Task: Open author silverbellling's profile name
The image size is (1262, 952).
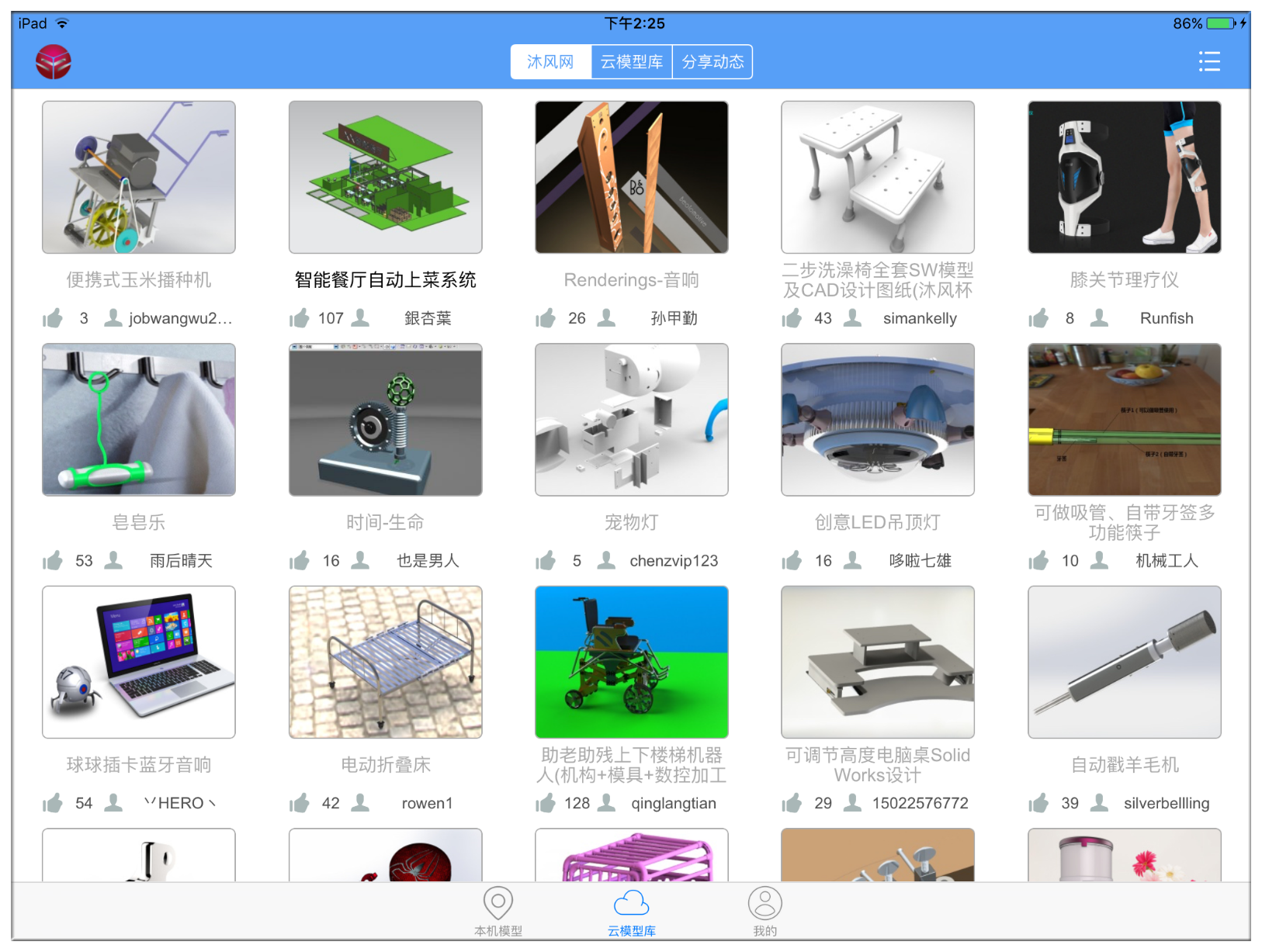Action: click(1167, 804)
